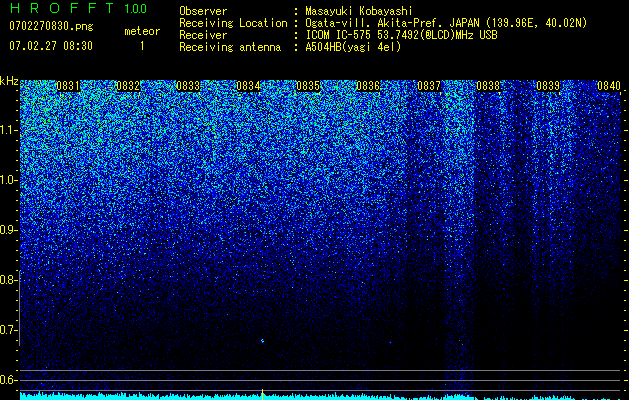Viewport: 629px width, 400px height.
Task: Click the 1.1 kHz axis label
Action: 9,130
